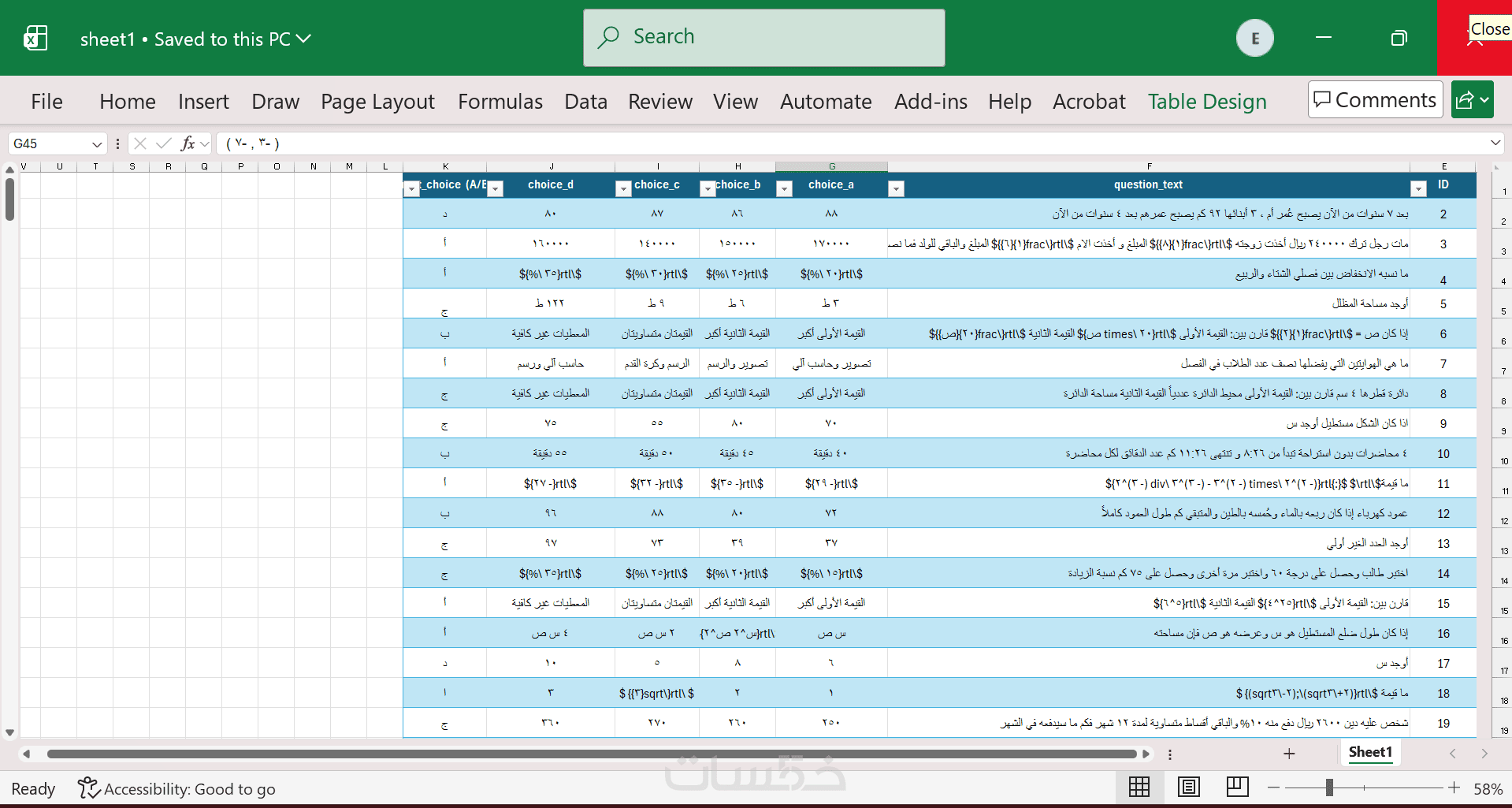Screen dimensions: 1512x808
Task: Go to next sheet tab with the arrow
Action: 1484,754
